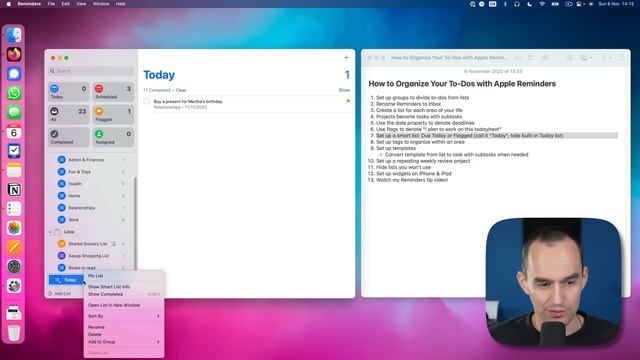Screen dimensions: 640x360
Task: Open the Pages app in the Dock
Action: point(14,247)
